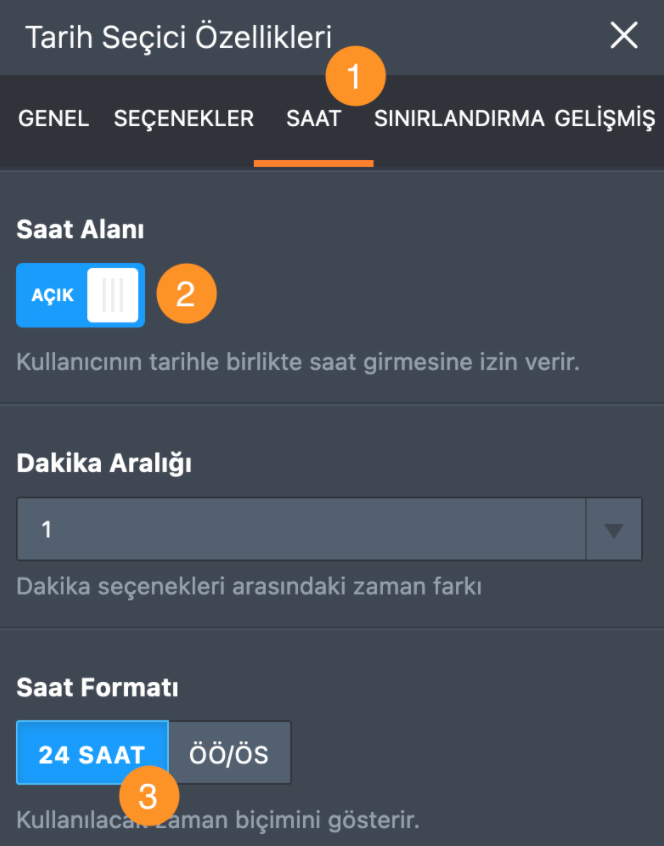Click the orange step 2 badge
Screen dimensions: 664x846
[x=186, y=294]
